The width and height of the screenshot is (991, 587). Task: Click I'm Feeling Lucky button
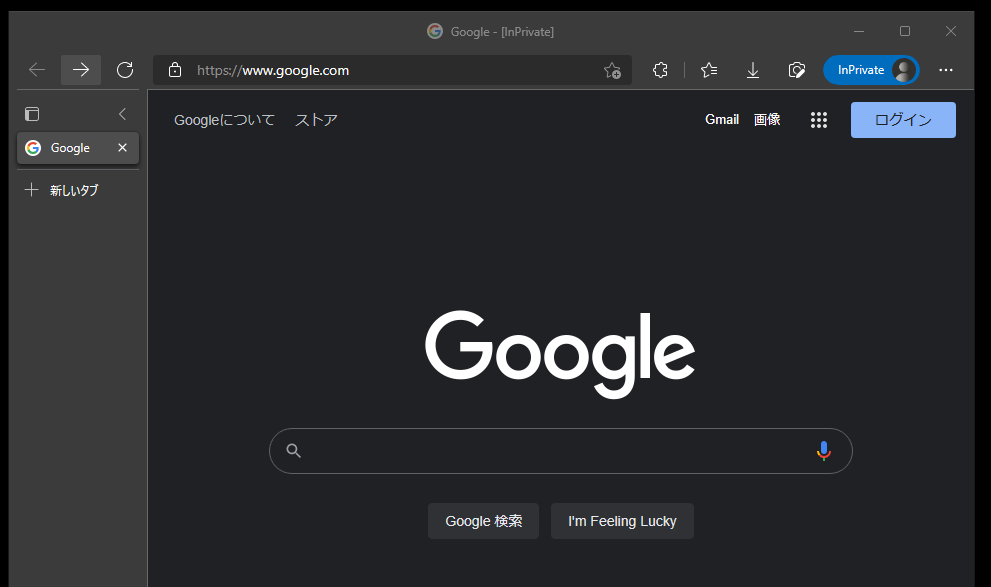(x=622, y=521)
